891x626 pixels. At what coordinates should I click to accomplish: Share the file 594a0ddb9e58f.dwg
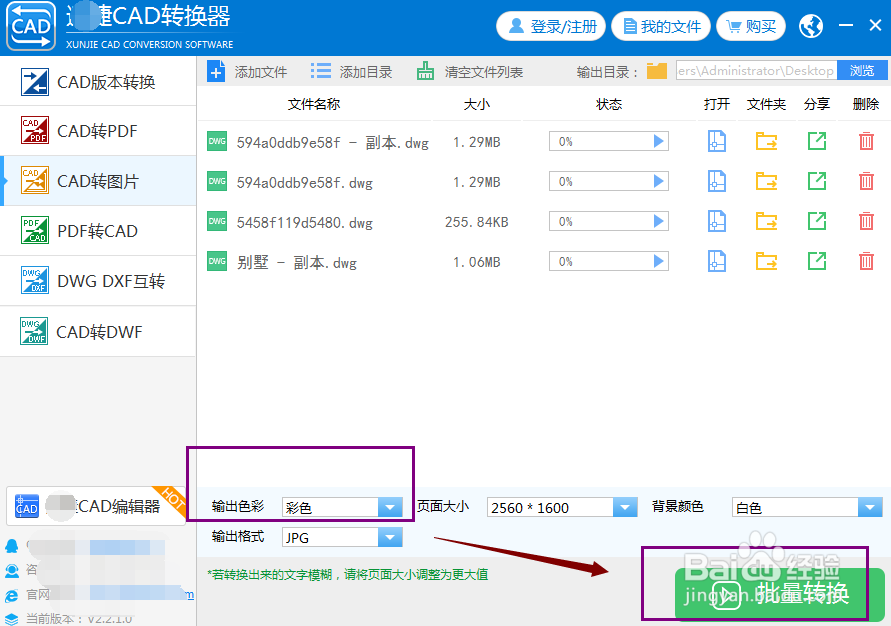tap(815, 181)
